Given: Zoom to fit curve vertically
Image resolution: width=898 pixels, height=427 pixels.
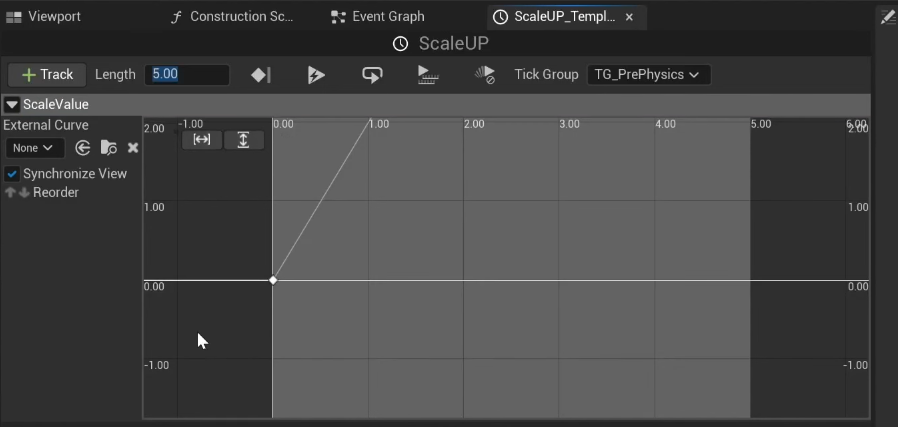Looking at the screenshot, I should pos(243,140).
